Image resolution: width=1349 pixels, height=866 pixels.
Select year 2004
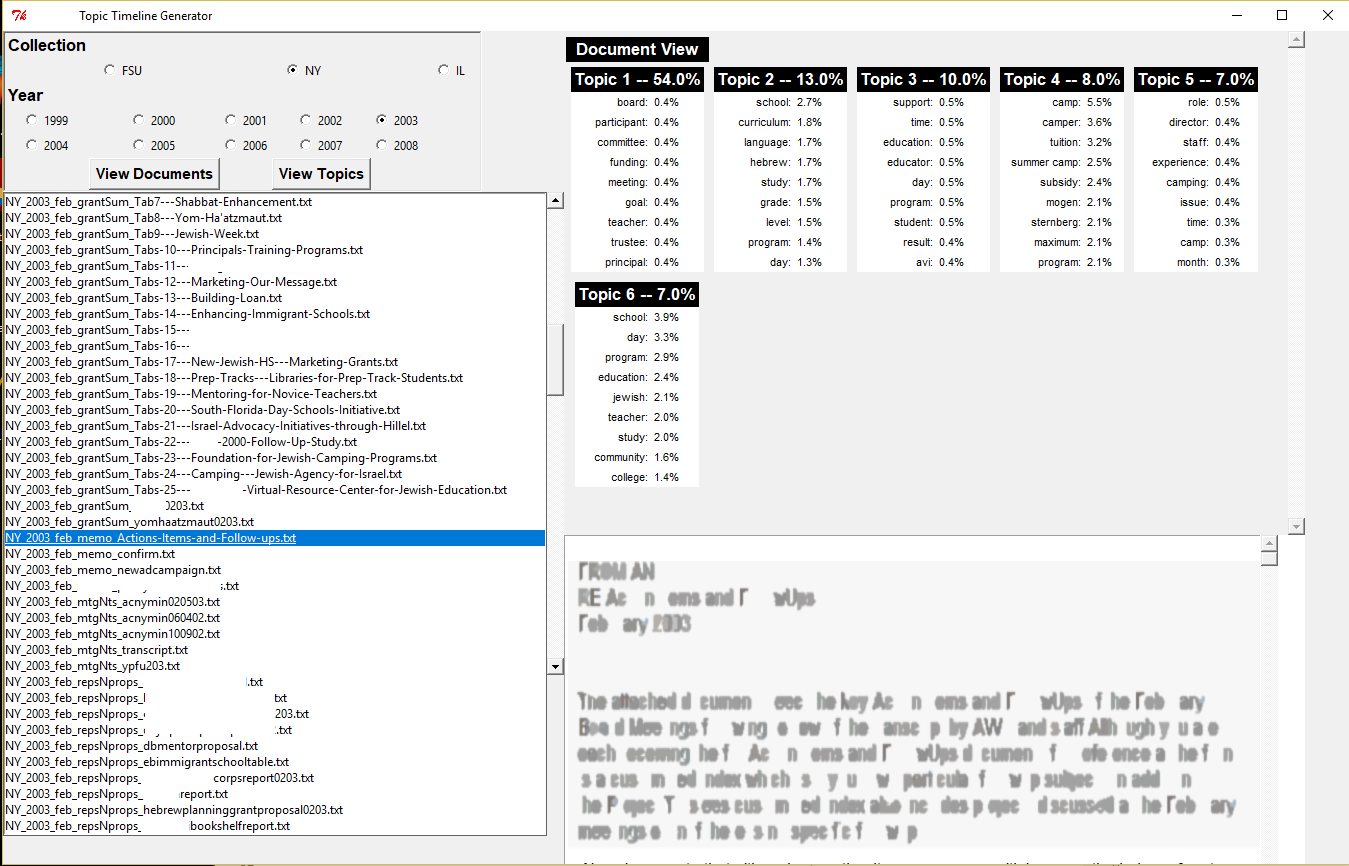pos(31,145)
